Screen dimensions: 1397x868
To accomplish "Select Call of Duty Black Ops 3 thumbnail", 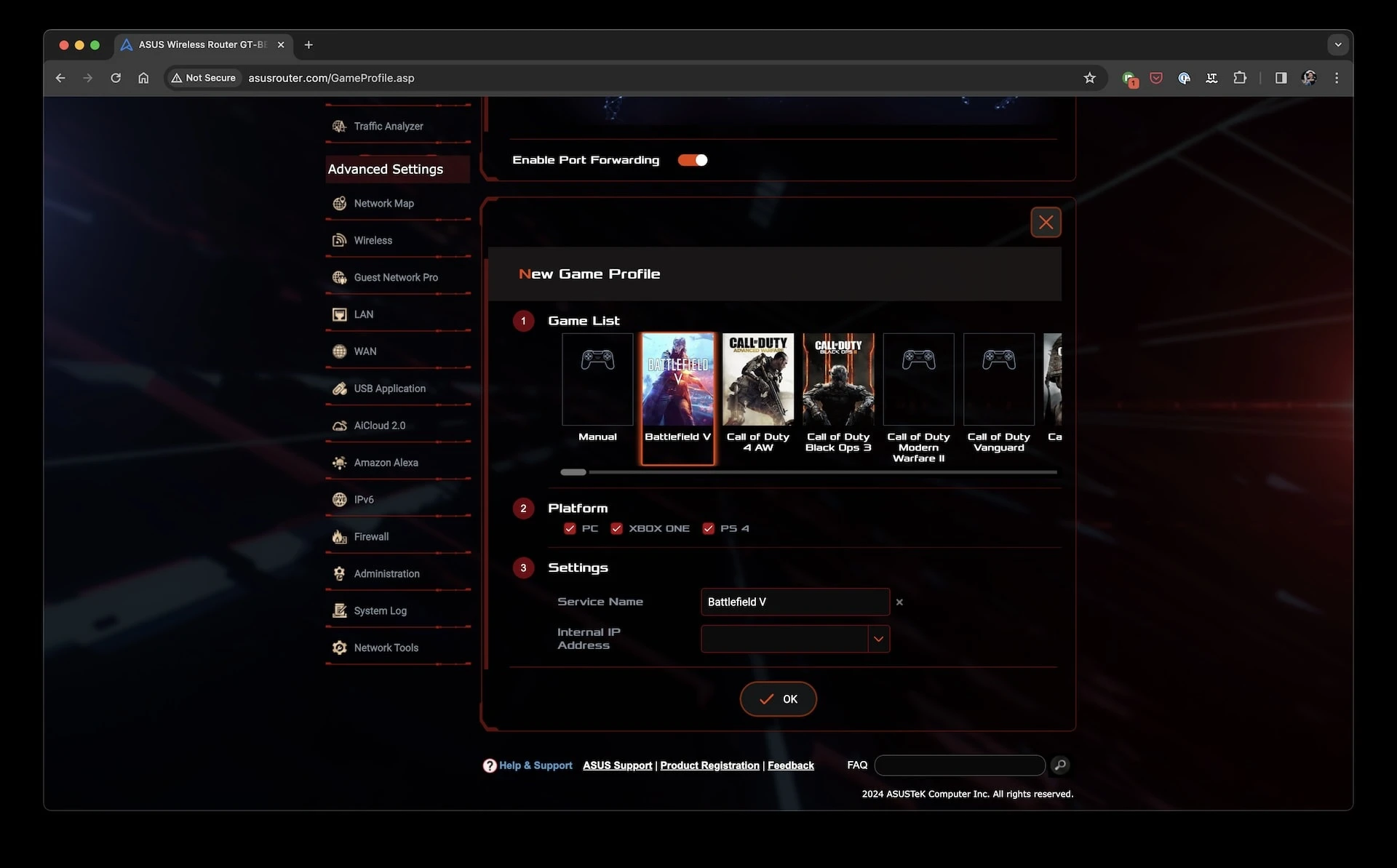I will [838, 380].
